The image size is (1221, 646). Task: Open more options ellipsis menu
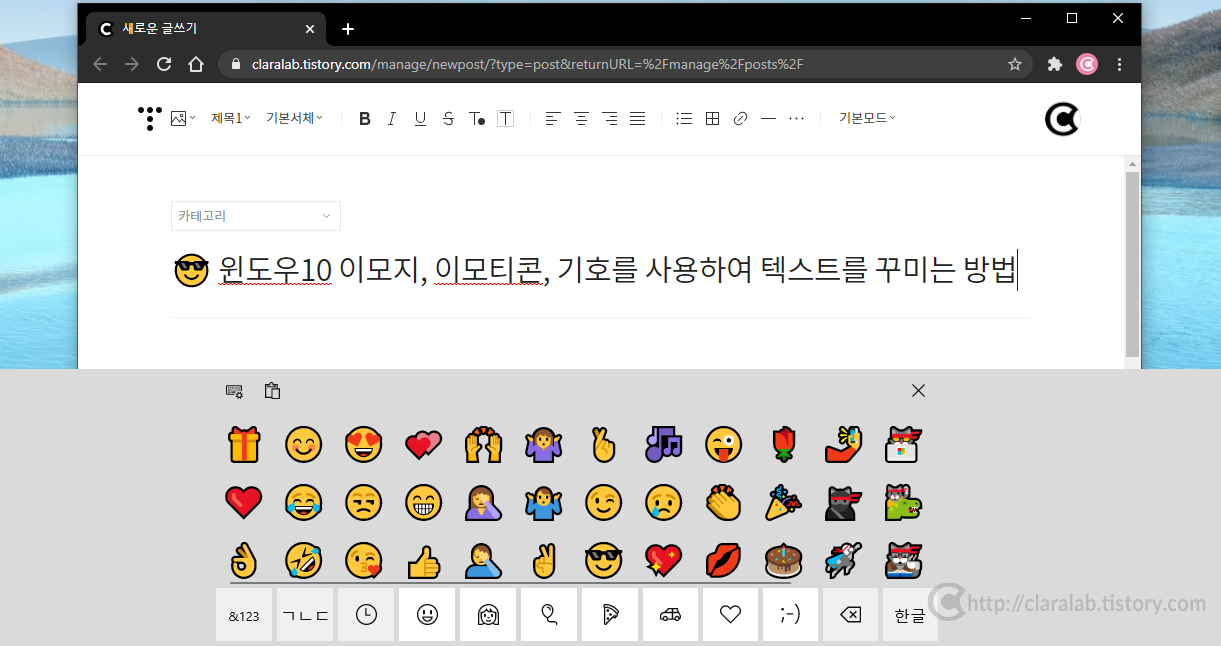(797, 119)
